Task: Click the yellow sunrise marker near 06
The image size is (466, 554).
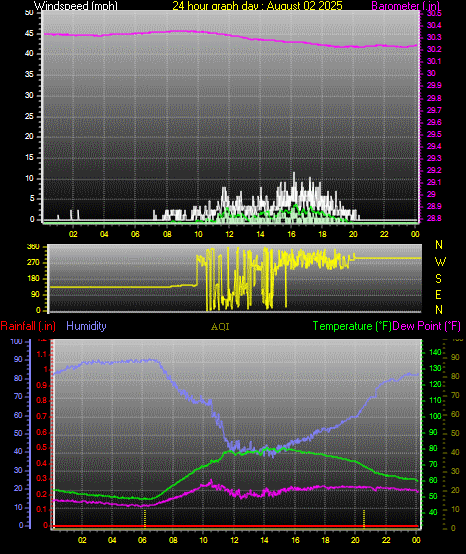Action: pyautogui.click(x=144, y=518)
